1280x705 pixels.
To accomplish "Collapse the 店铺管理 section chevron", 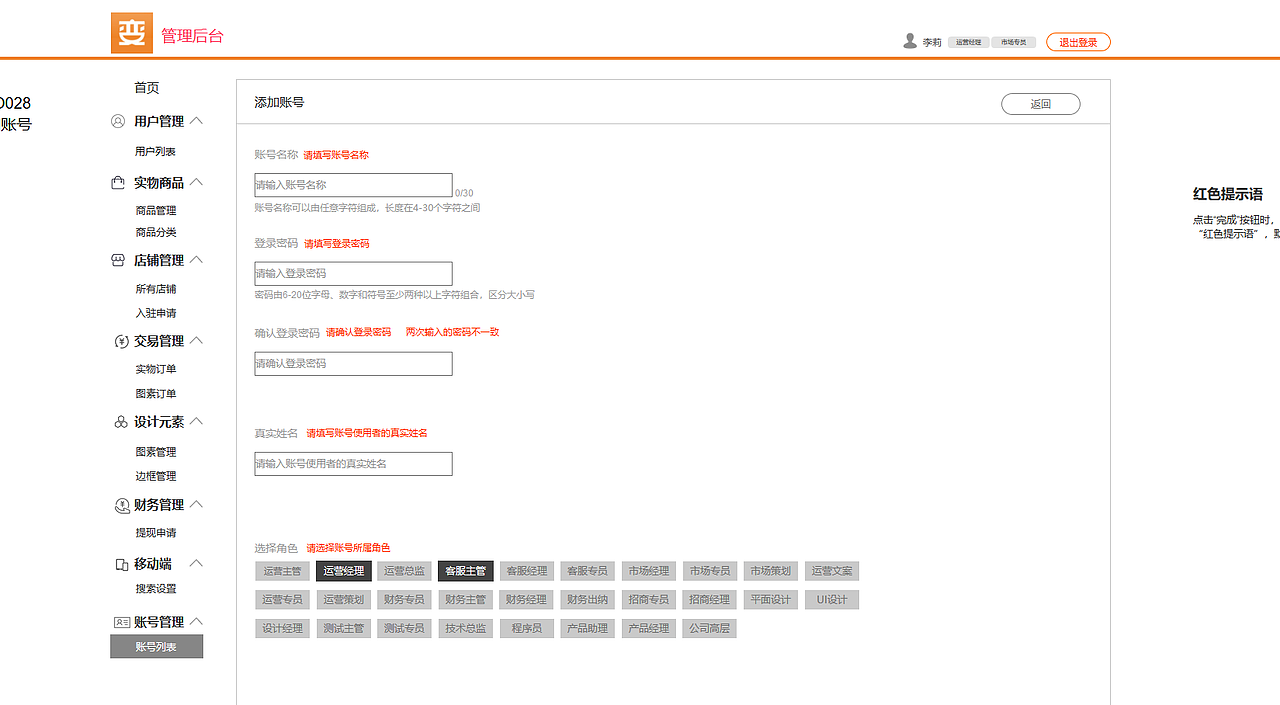I will click(x=196, y=259).
